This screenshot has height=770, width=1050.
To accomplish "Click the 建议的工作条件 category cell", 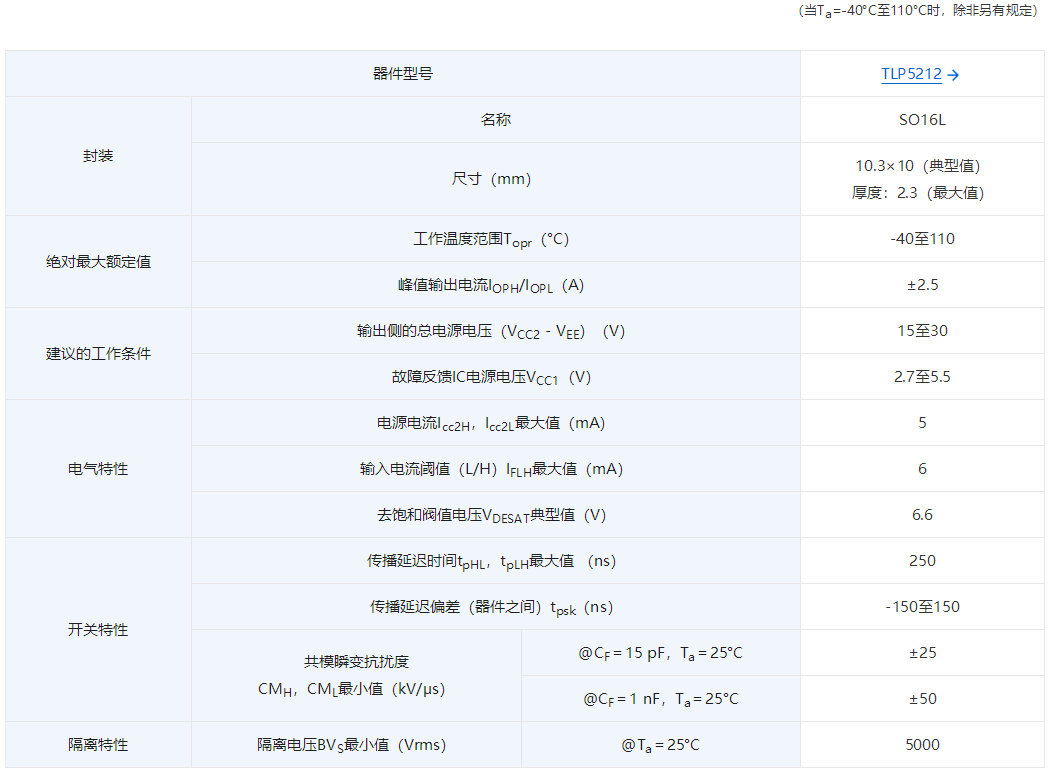I will tap(98, 354).
